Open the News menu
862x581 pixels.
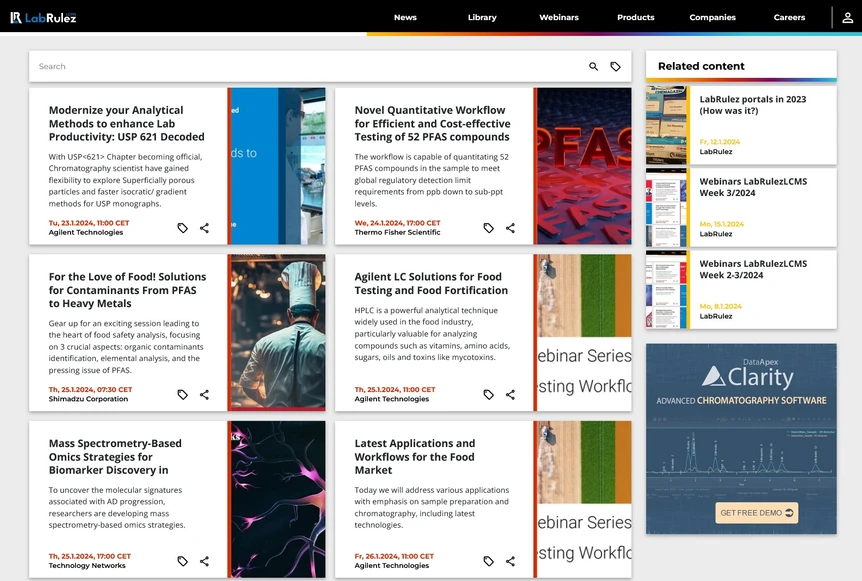tap(405, 18)
